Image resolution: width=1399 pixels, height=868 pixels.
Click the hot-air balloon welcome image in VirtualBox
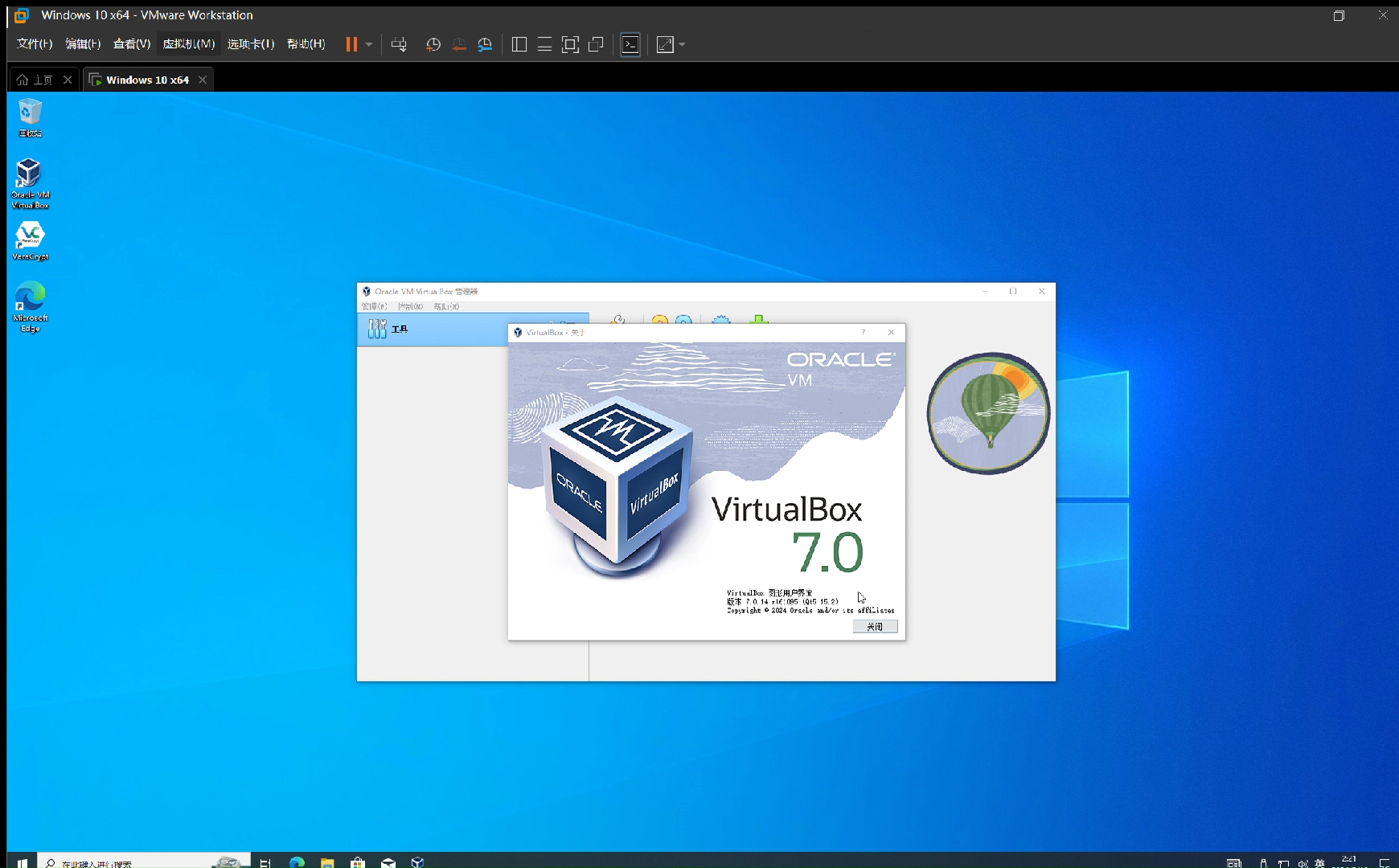coord(988,413)
